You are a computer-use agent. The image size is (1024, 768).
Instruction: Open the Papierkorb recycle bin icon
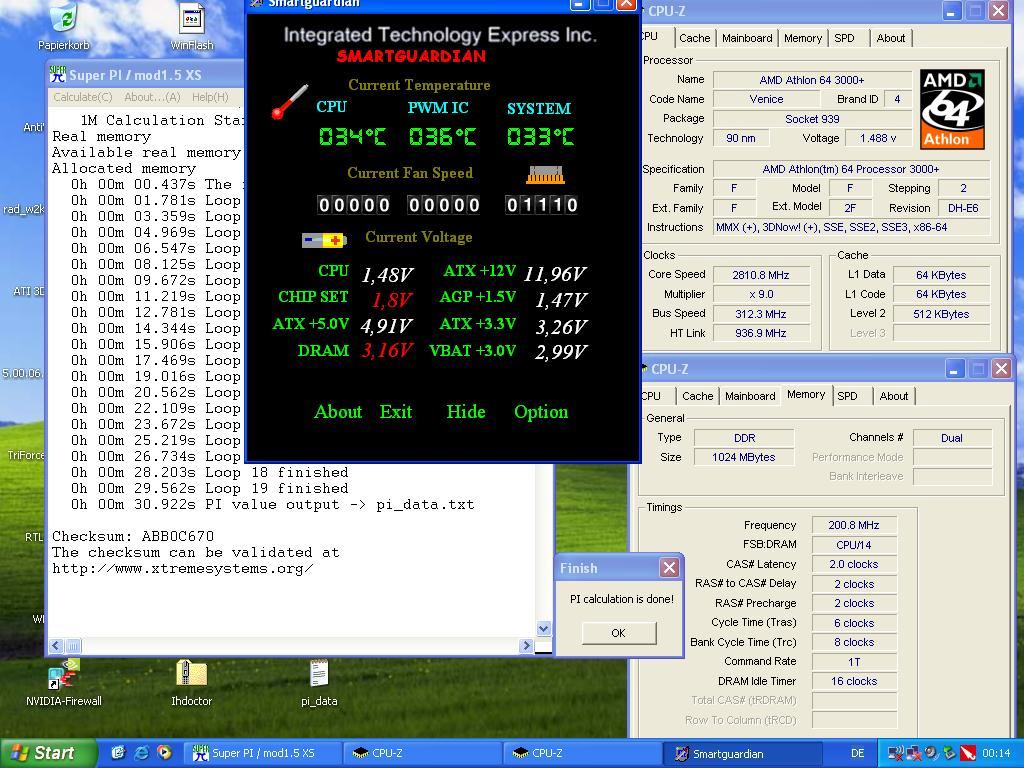[x=64, y=20]
